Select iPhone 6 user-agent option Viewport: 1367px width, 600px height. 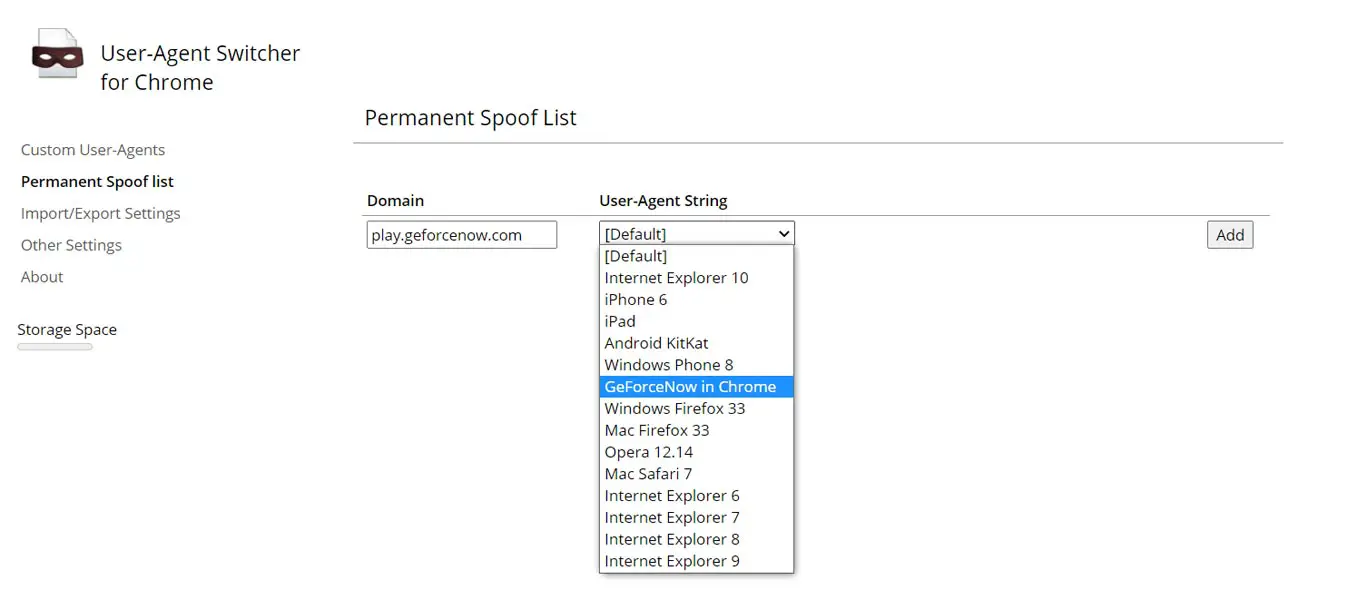(697, 300)
